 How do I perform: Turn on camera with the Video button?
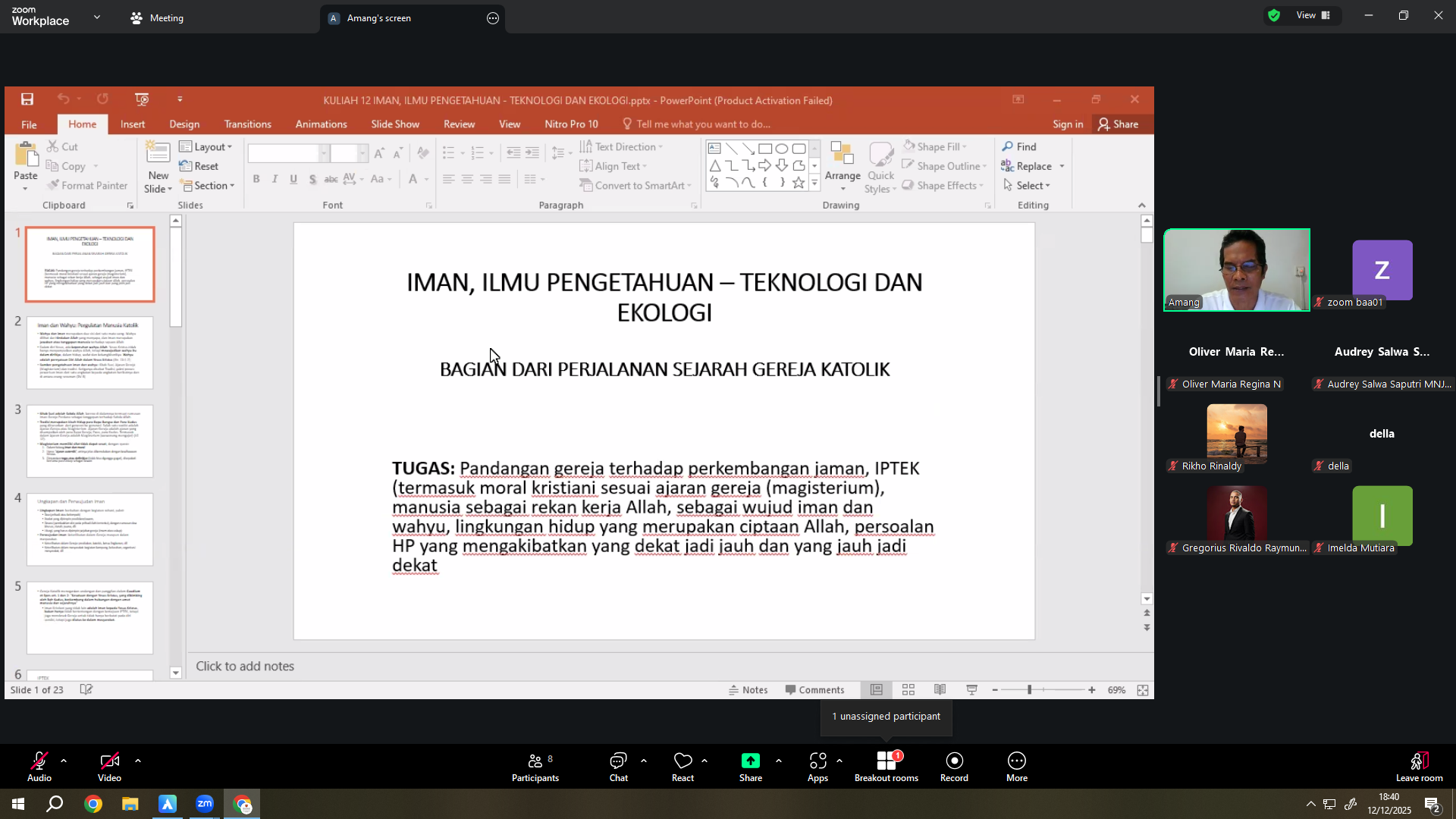pyautogui.click(x=110, y=767)
